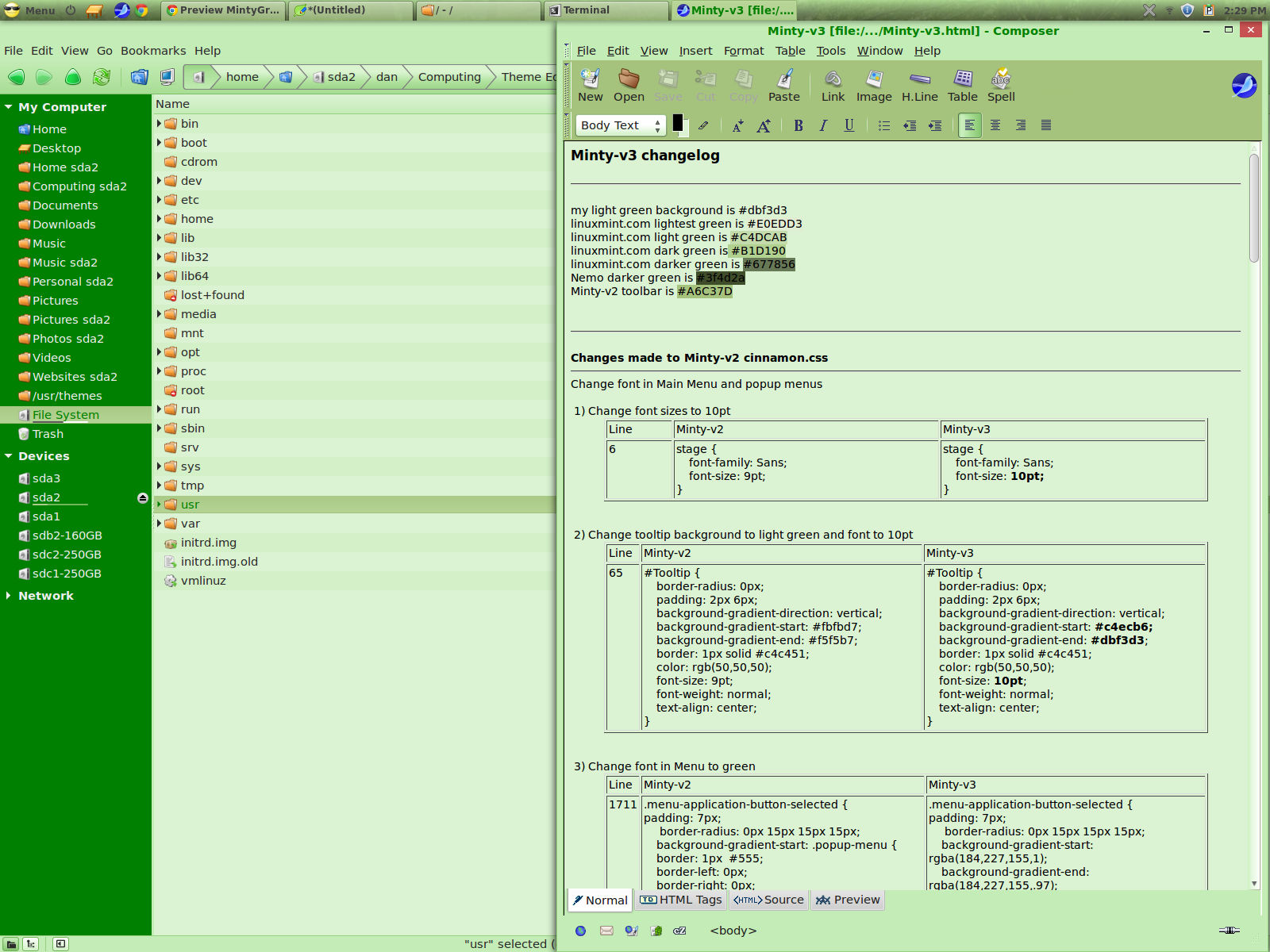Screen dimensions: 1270x952
Task: Go to Home folder via toolbar icon
Action: pyautogui.click(x=140, y=77)
